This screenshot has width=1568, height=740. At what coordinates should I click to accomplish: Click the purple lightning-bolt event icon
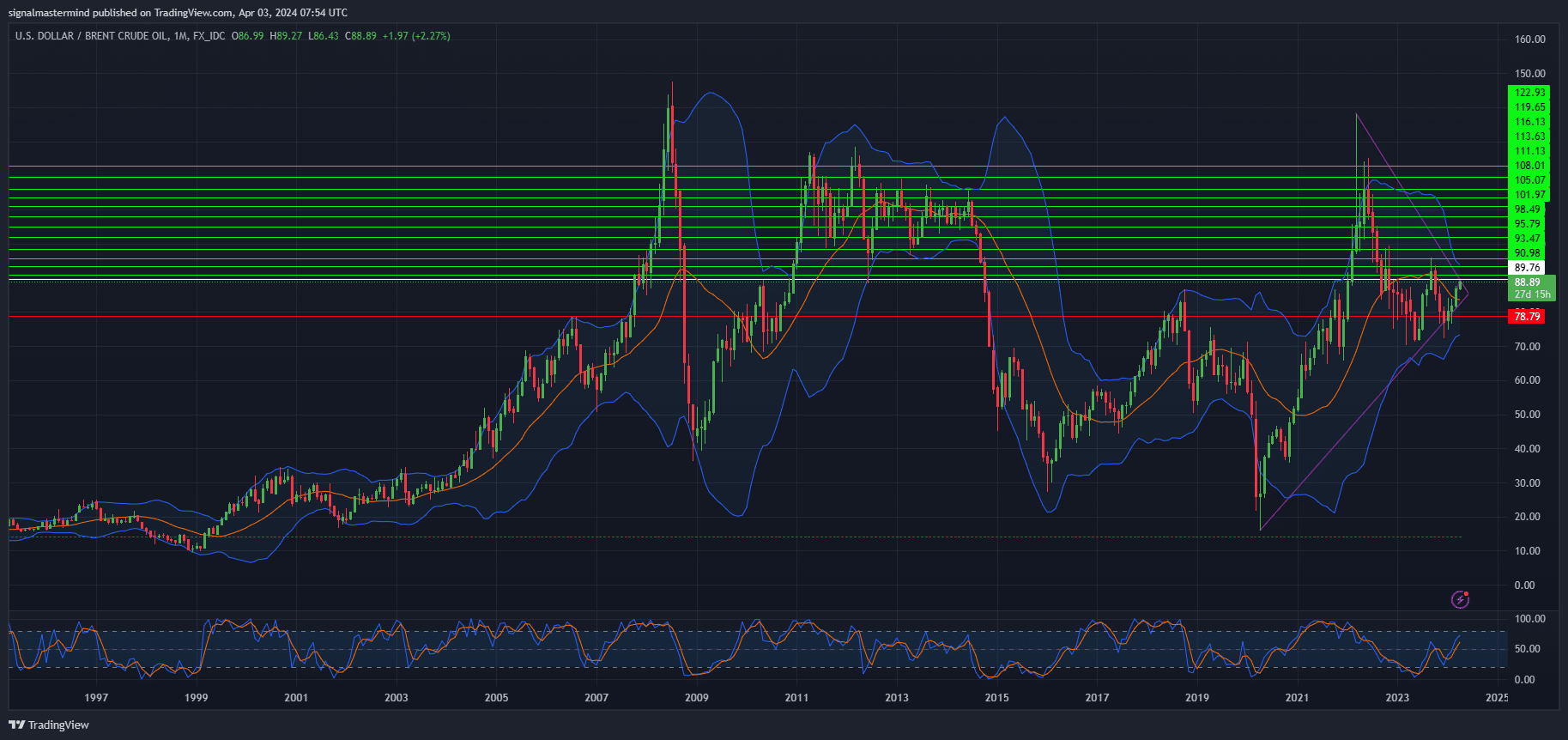tap(1460, 599)
